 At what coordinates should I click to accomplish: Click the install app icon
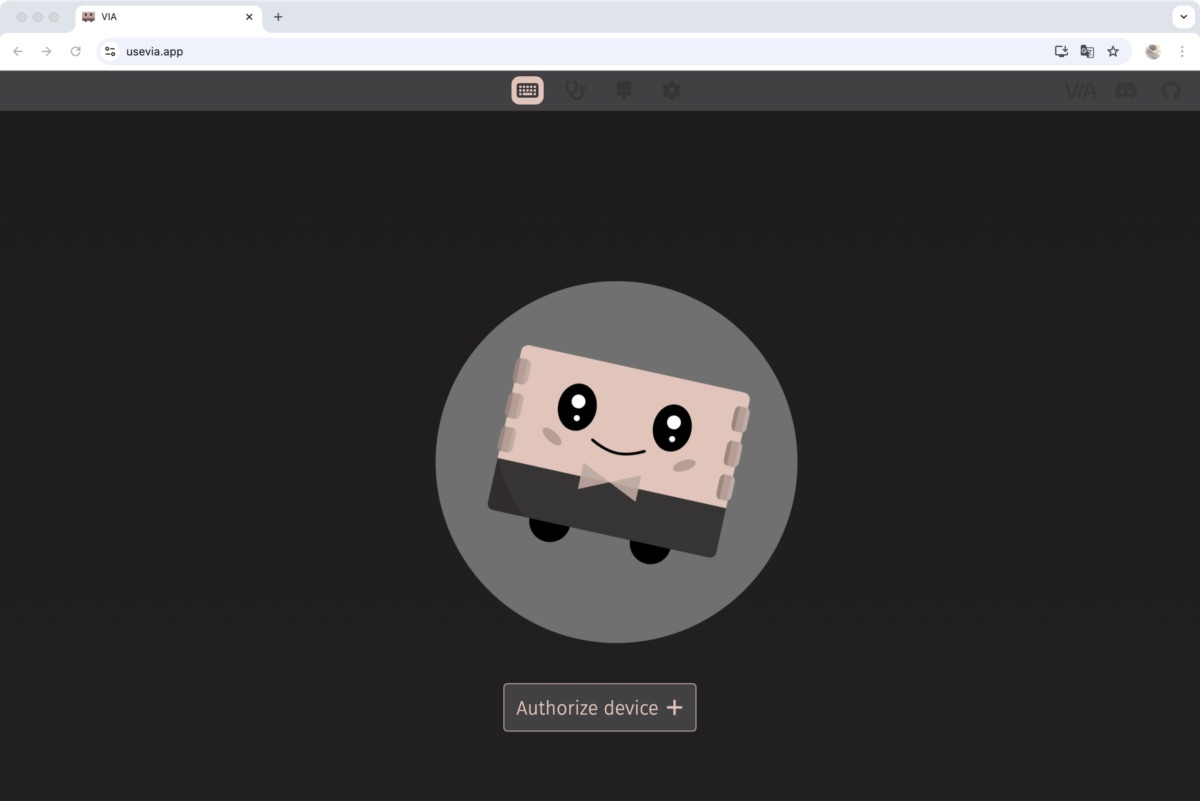(1061, 51)
